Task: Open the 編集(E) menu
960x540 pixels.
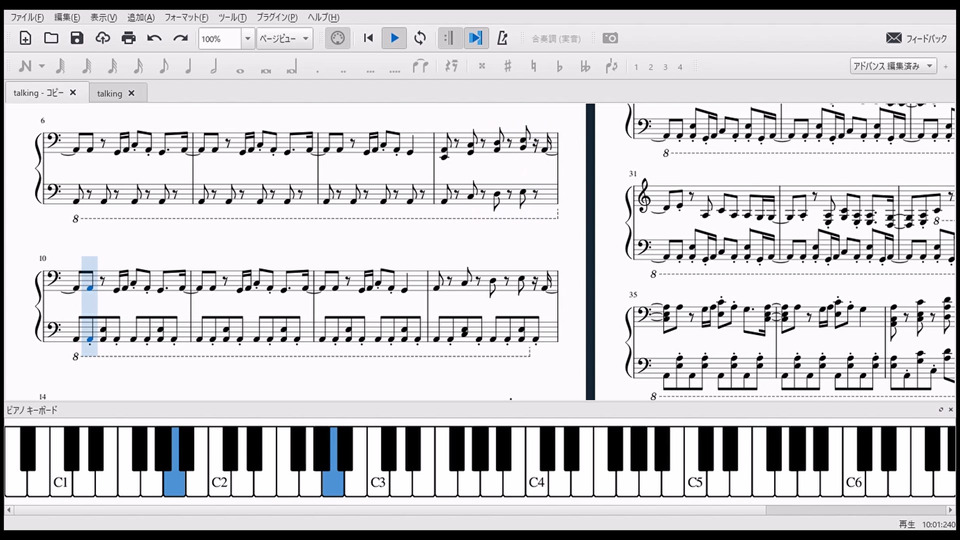Action: point(67,17)
